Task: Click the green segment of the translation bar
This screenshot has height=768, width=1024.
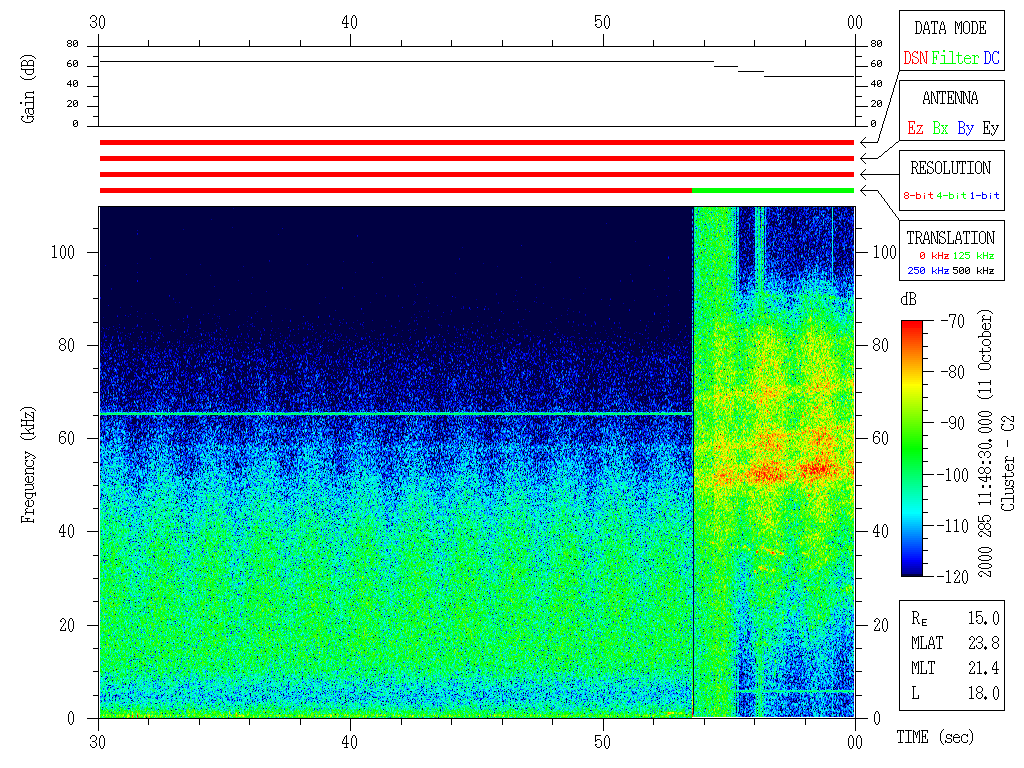Action: 772,190
